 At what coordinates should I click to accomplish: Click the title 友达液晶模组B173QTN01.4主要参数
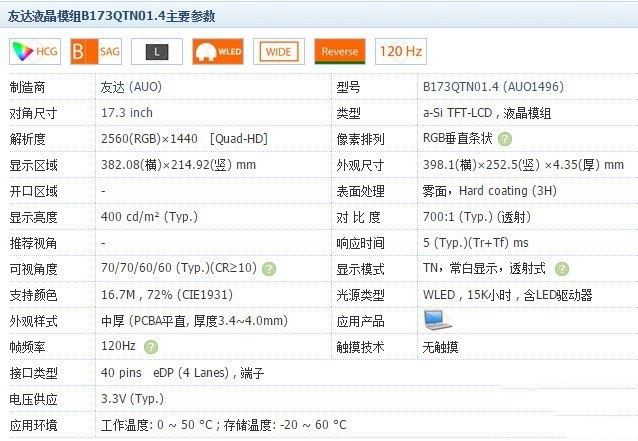click(x=111, y=16)
